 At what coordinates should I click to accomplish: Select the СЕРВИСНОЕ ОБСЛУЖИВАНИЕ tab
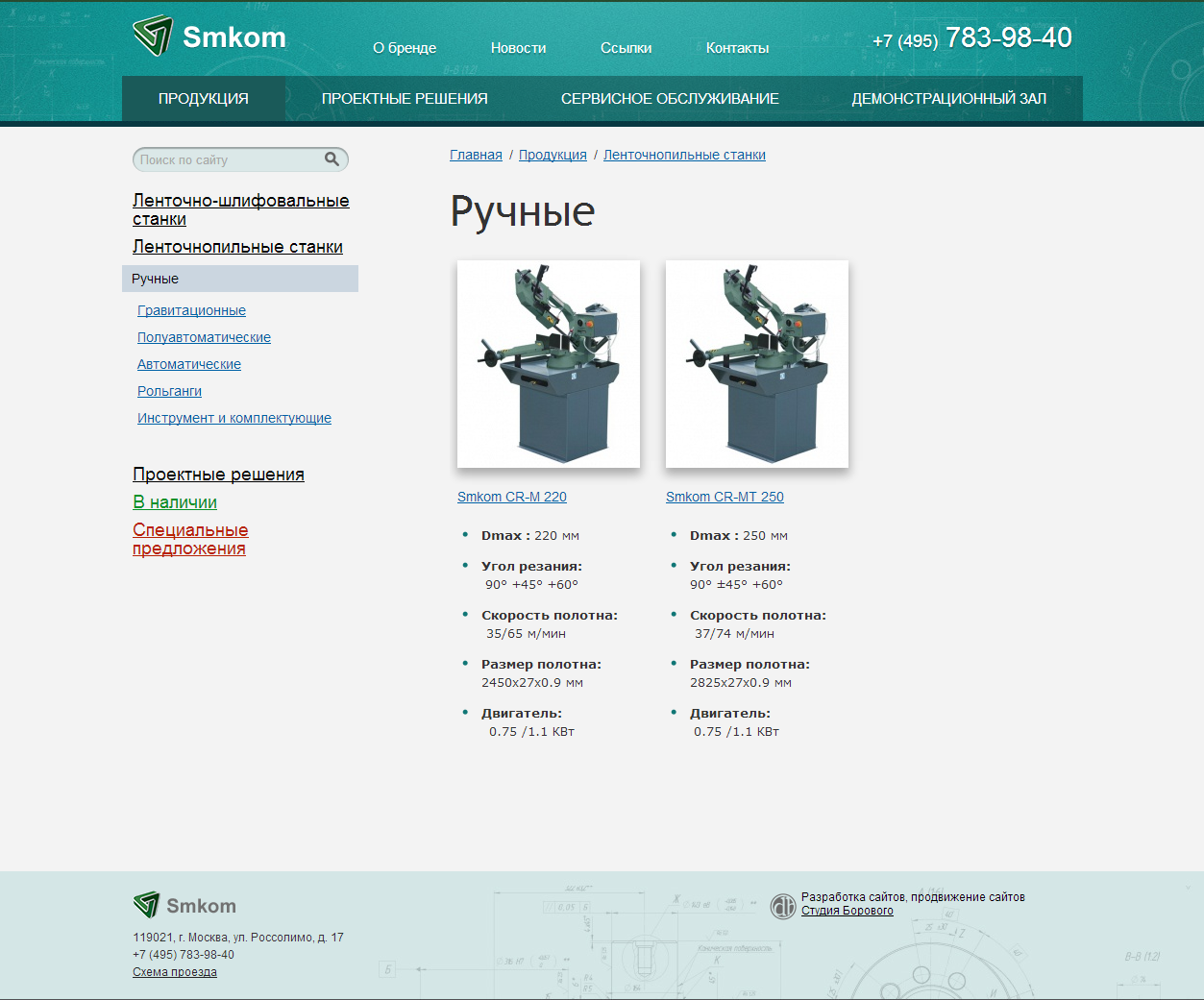(670, 99)
